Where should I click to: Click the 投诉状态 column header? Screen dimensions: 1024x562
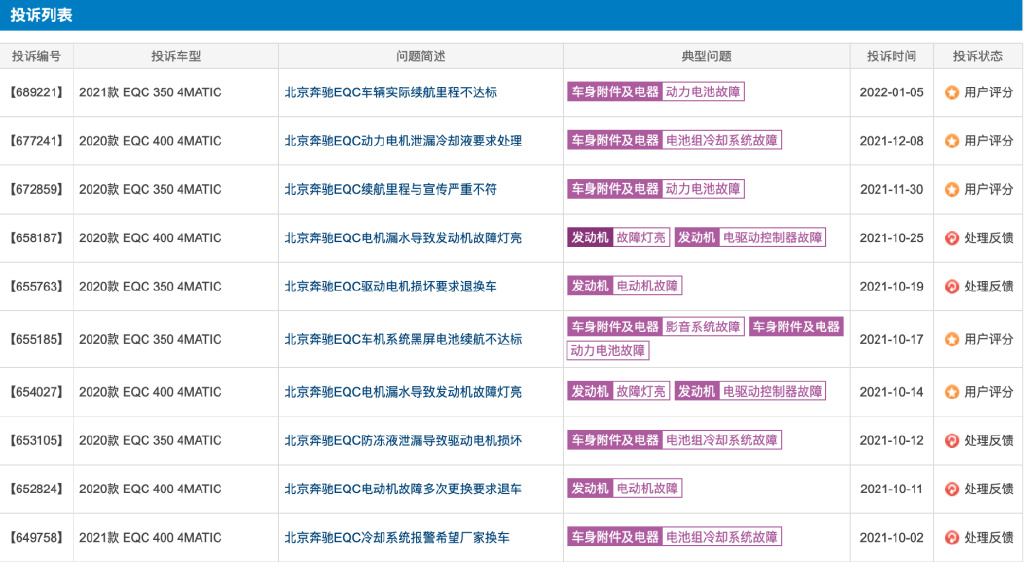[978, 56]
